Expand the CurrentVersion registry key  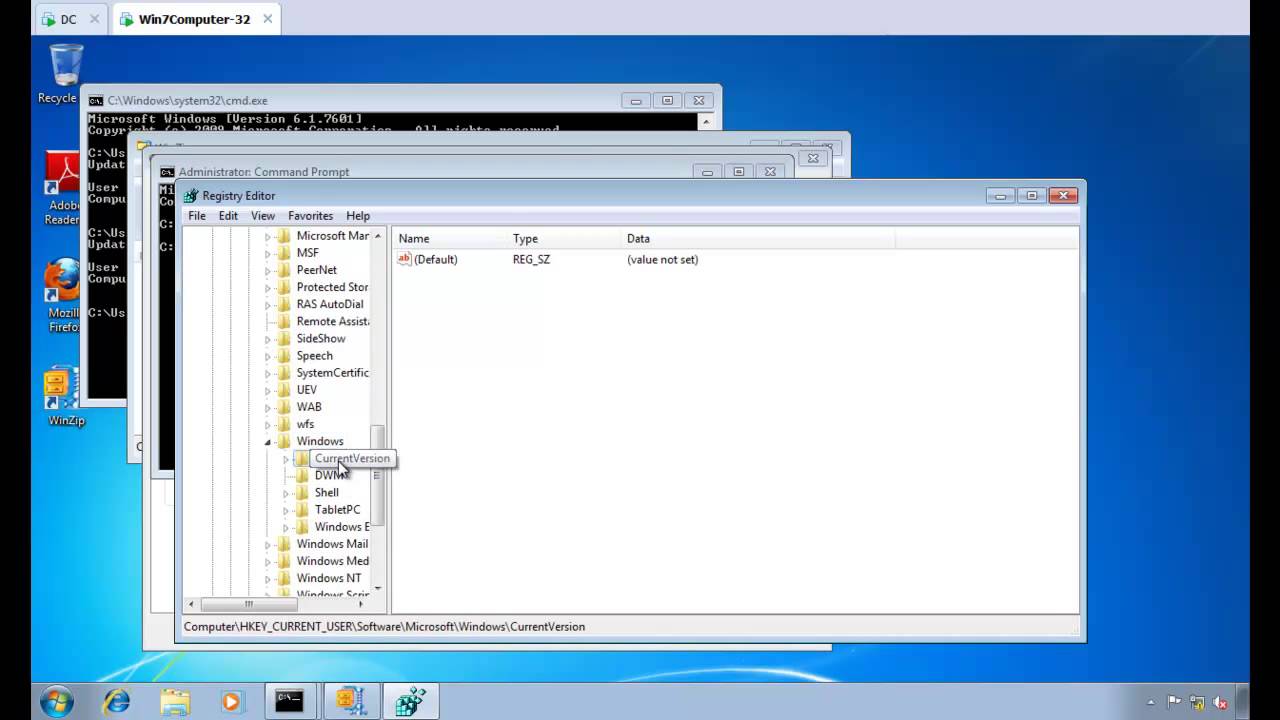coord(286,459)
